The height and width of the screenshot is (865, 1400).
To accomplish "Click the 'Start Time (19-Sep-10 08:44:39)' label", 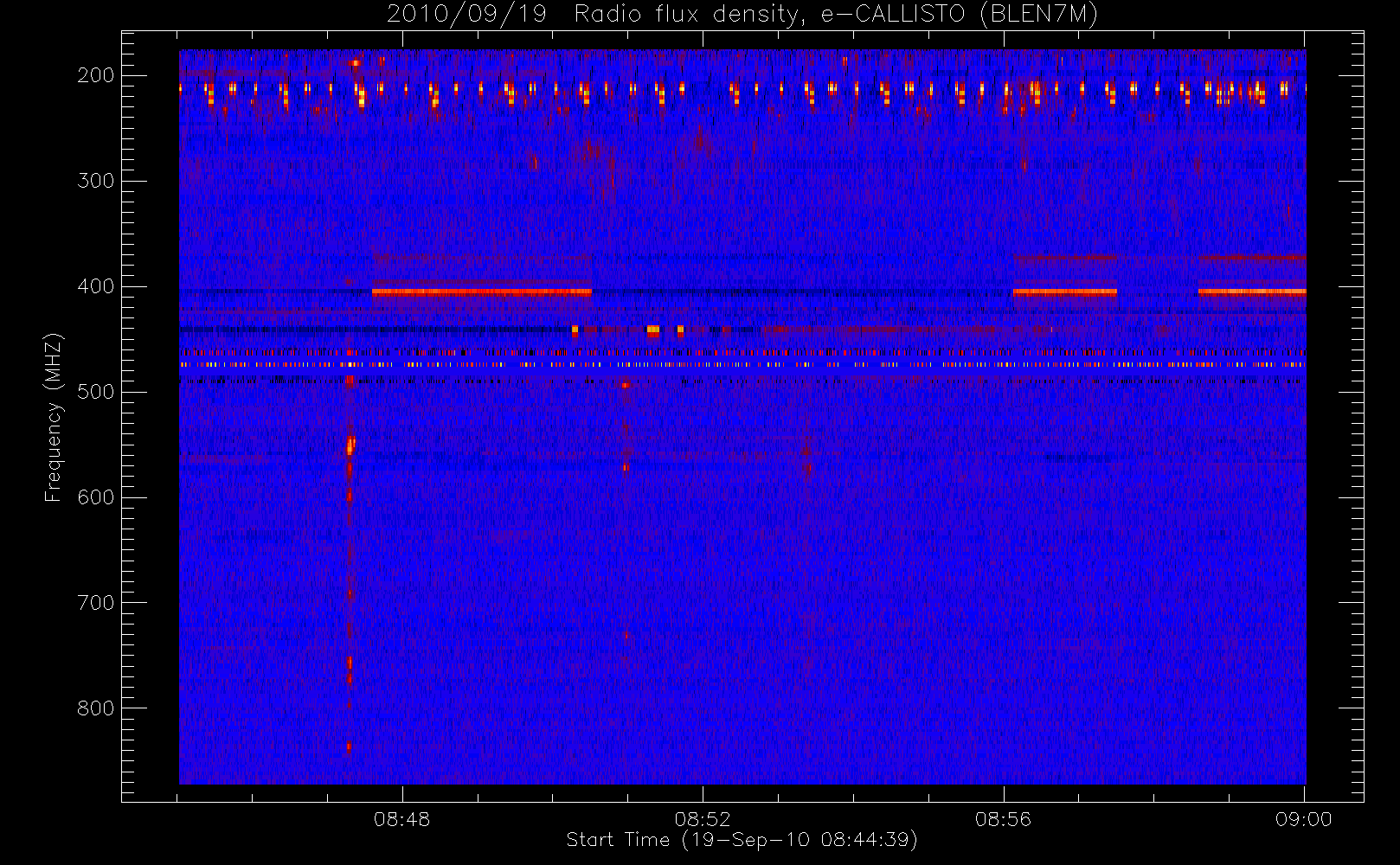I will (742, 840).
